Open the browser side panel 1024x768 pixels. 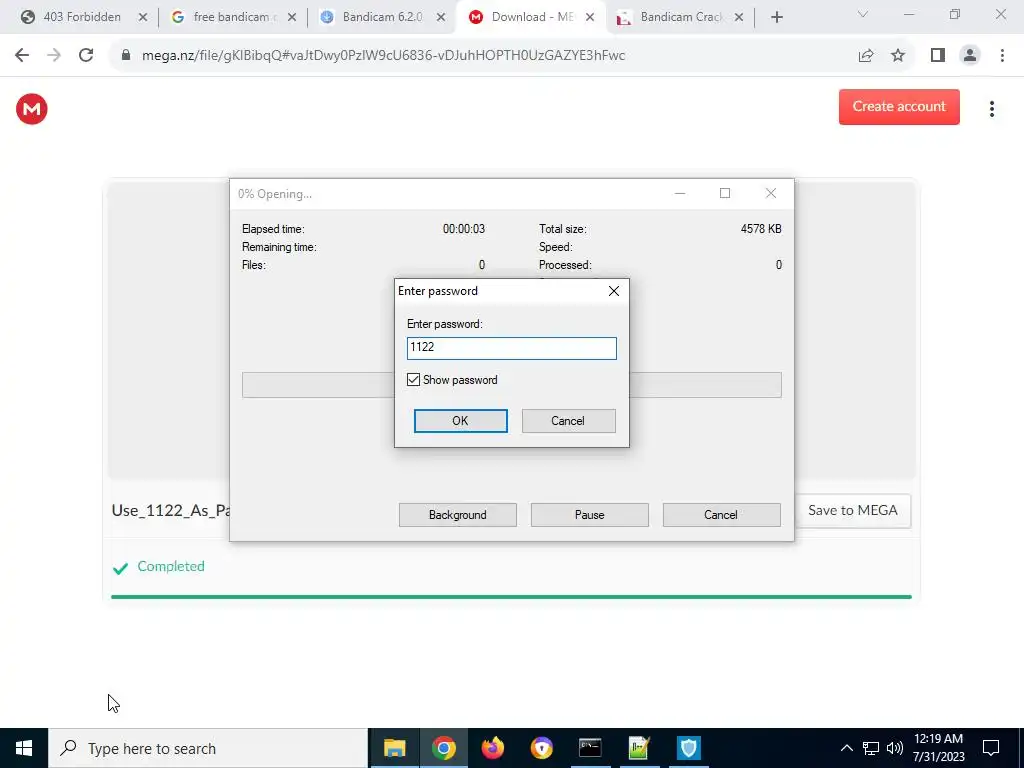tap(937, 56)
